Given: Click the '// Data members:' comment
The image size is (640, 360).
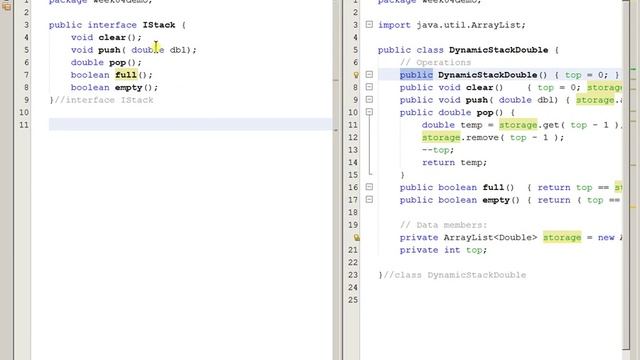Looking at the screenshot, I should [444, 225].
